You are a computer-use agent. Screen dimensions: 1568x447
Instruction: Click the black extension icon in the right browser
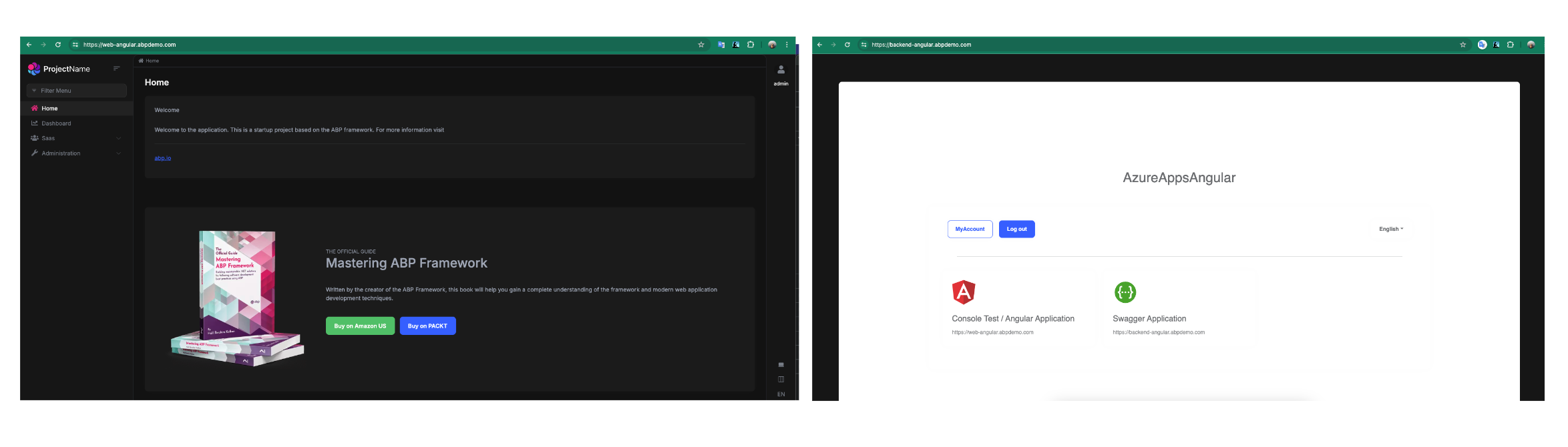(x=1497, y=45)
